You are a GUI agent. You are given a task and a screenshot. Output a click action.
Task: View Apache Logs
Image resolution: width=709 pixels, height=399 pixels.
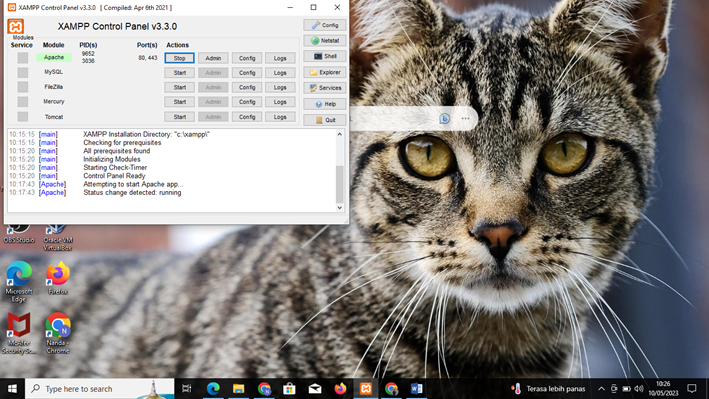point(280,58)
